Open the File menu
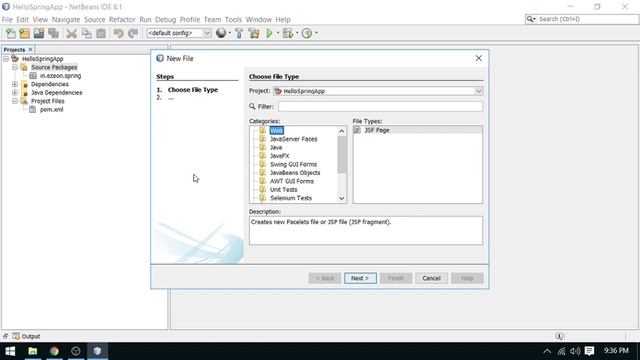This screenshot has width=640, height=360. tap(7, 20)
